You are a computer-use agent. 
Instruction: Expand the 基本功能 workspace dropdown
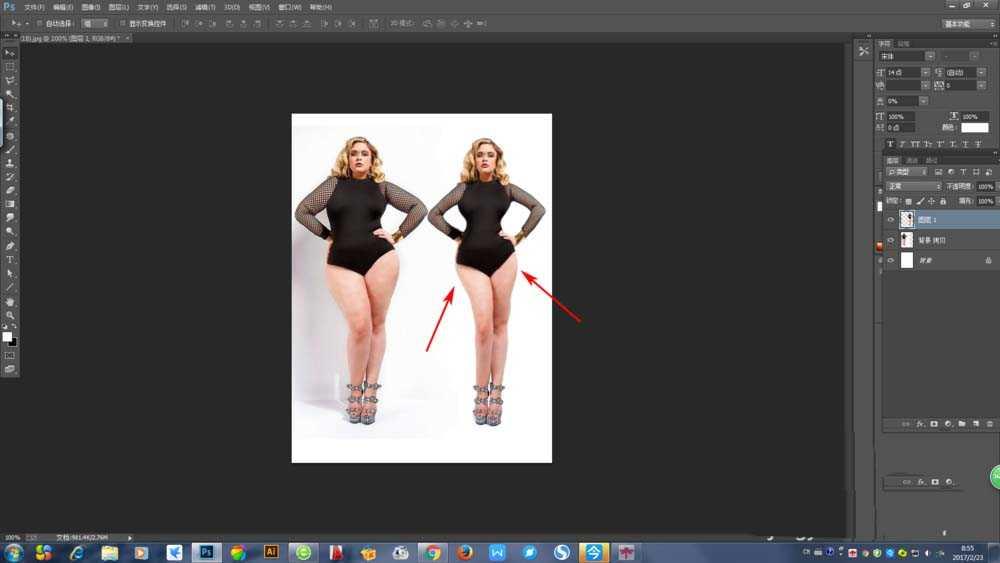coord(969,23)
